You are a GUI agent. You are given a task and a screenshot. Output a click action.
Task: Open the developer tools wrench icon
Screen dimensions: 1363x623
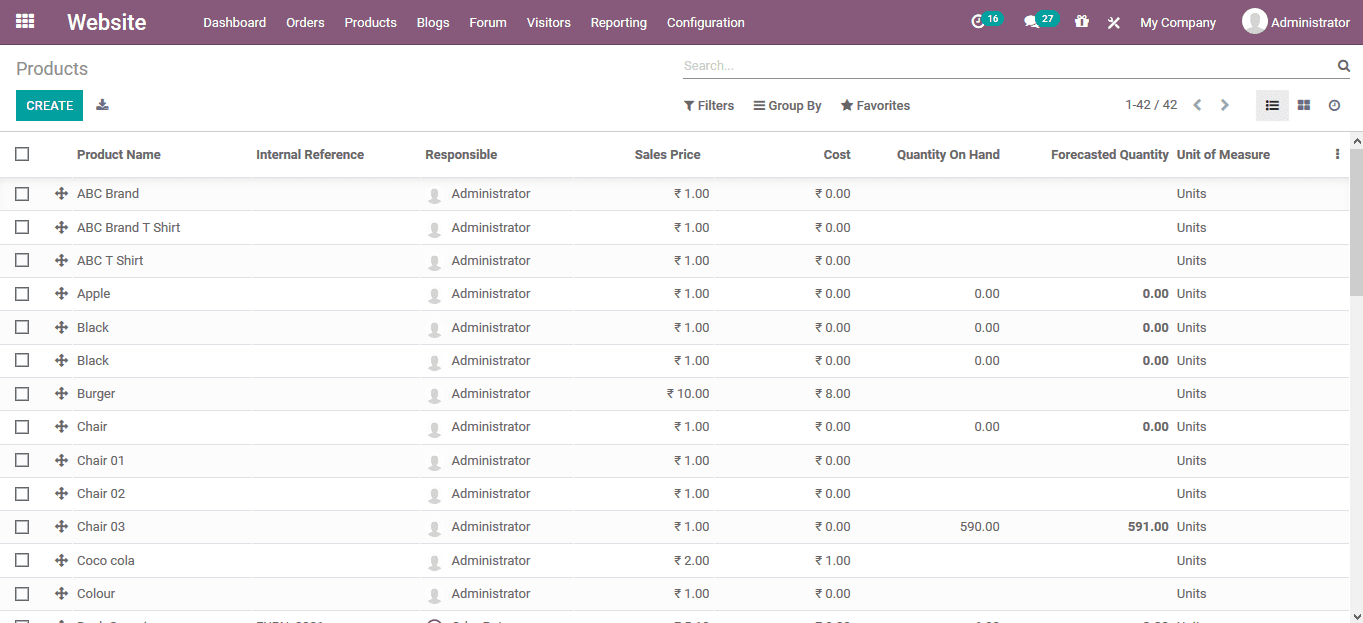pyautogui.click(x=1113, y=21)
